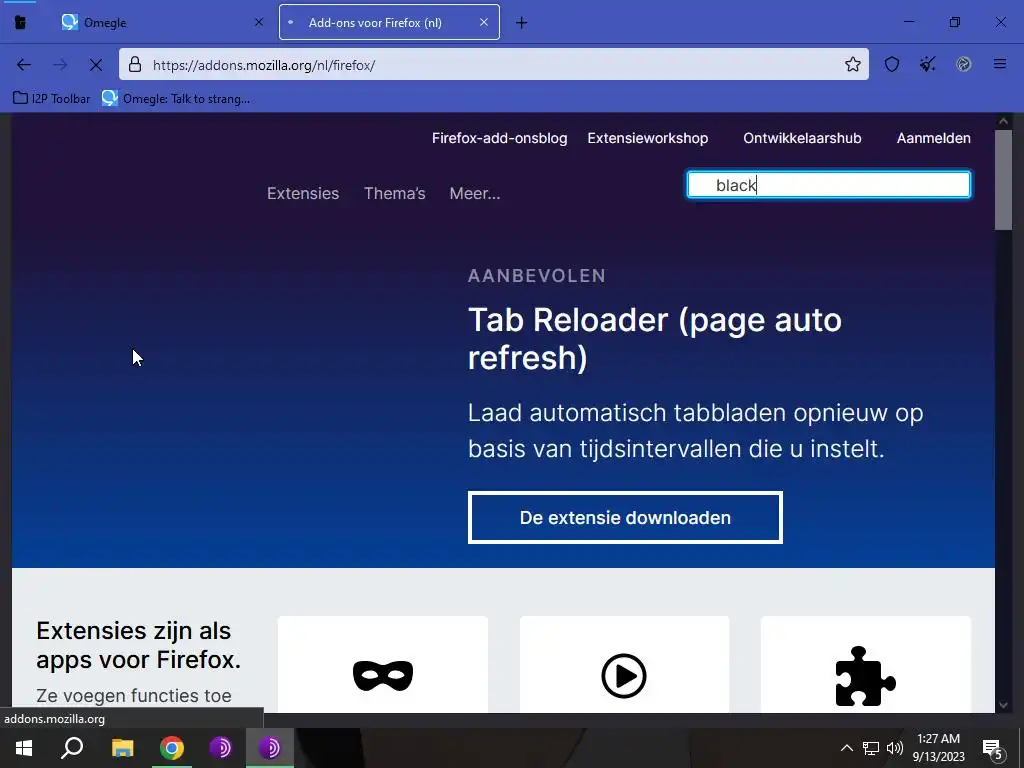The image size is (1024, 768).
Task: Select the active purple browser taskbar icon
Action: click(270, 748)
